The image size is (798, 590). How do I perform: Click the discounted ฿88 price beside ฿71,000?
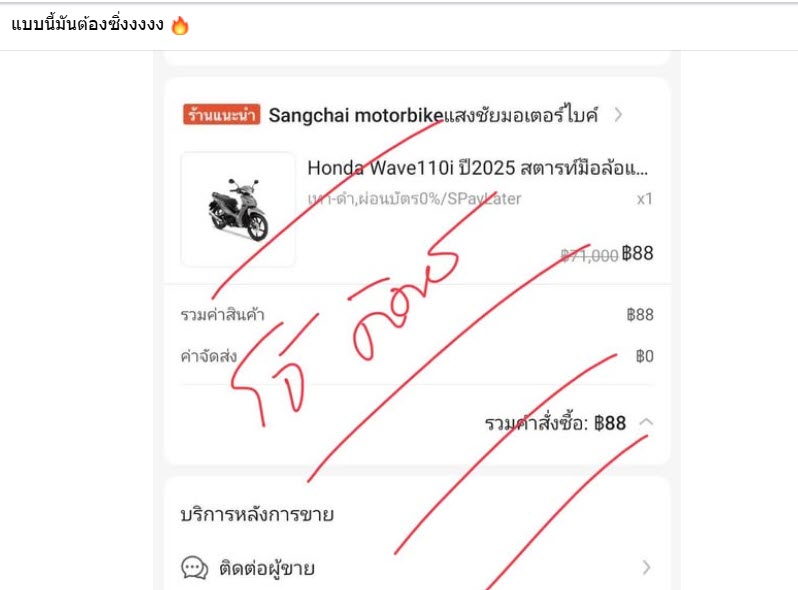coord(638,253)
